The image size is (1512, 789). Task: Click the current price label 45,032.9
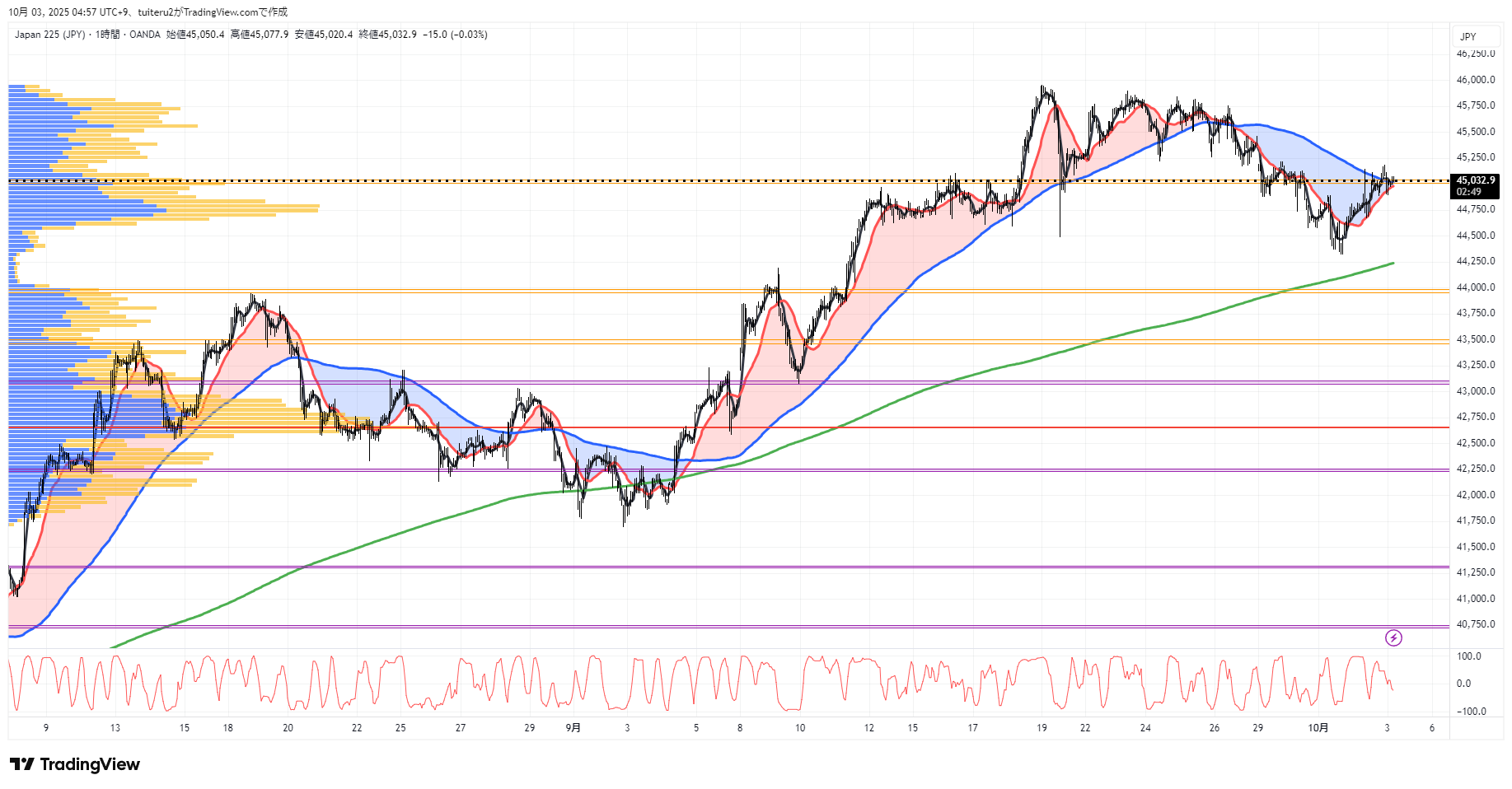(x=1475, y=180)
